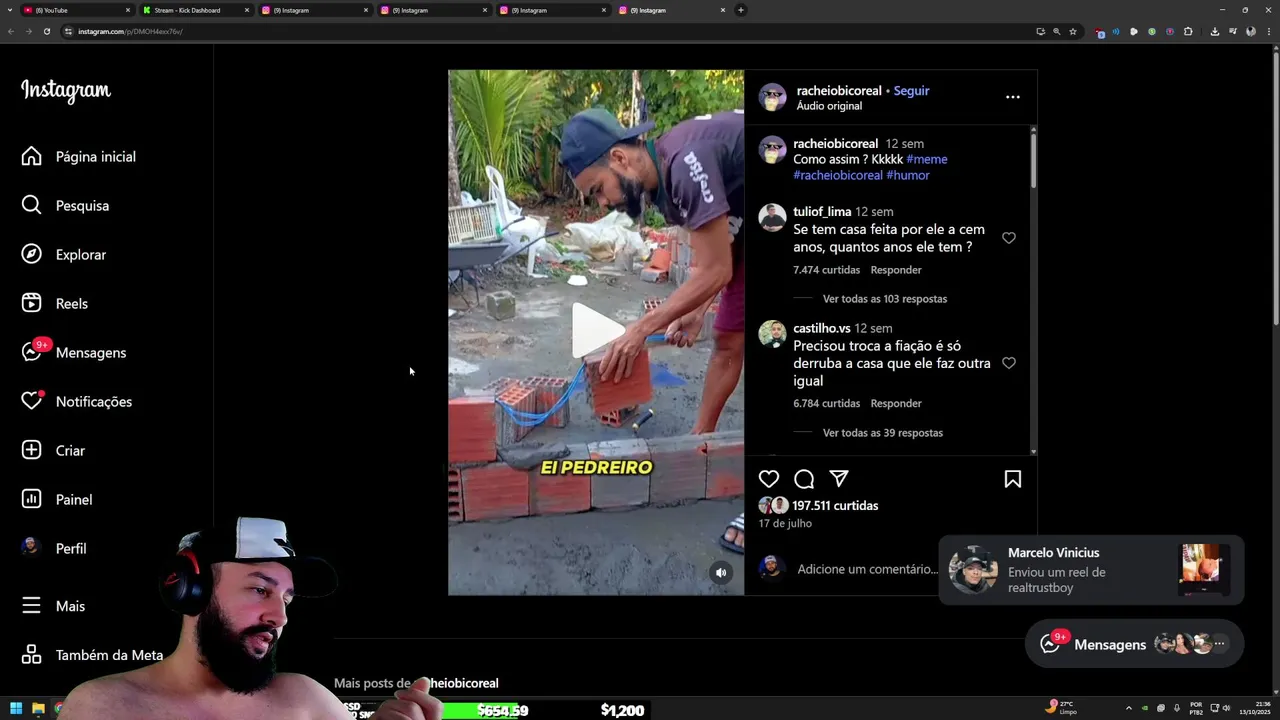Open browser downloads icon
Image resolution: width=1280 pixels, height=720 pixels.
pyautogui.click(x=1214, y=31)
